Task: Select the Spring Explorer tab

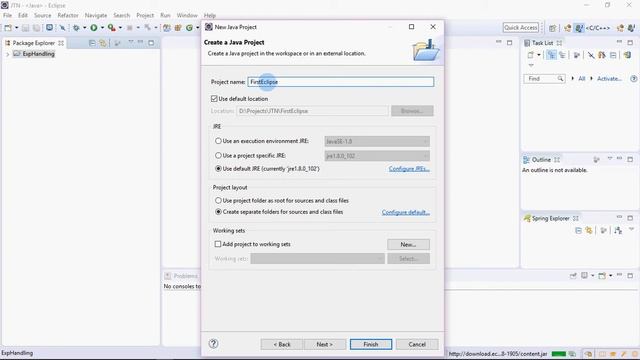Action: (x=551, y=218)
